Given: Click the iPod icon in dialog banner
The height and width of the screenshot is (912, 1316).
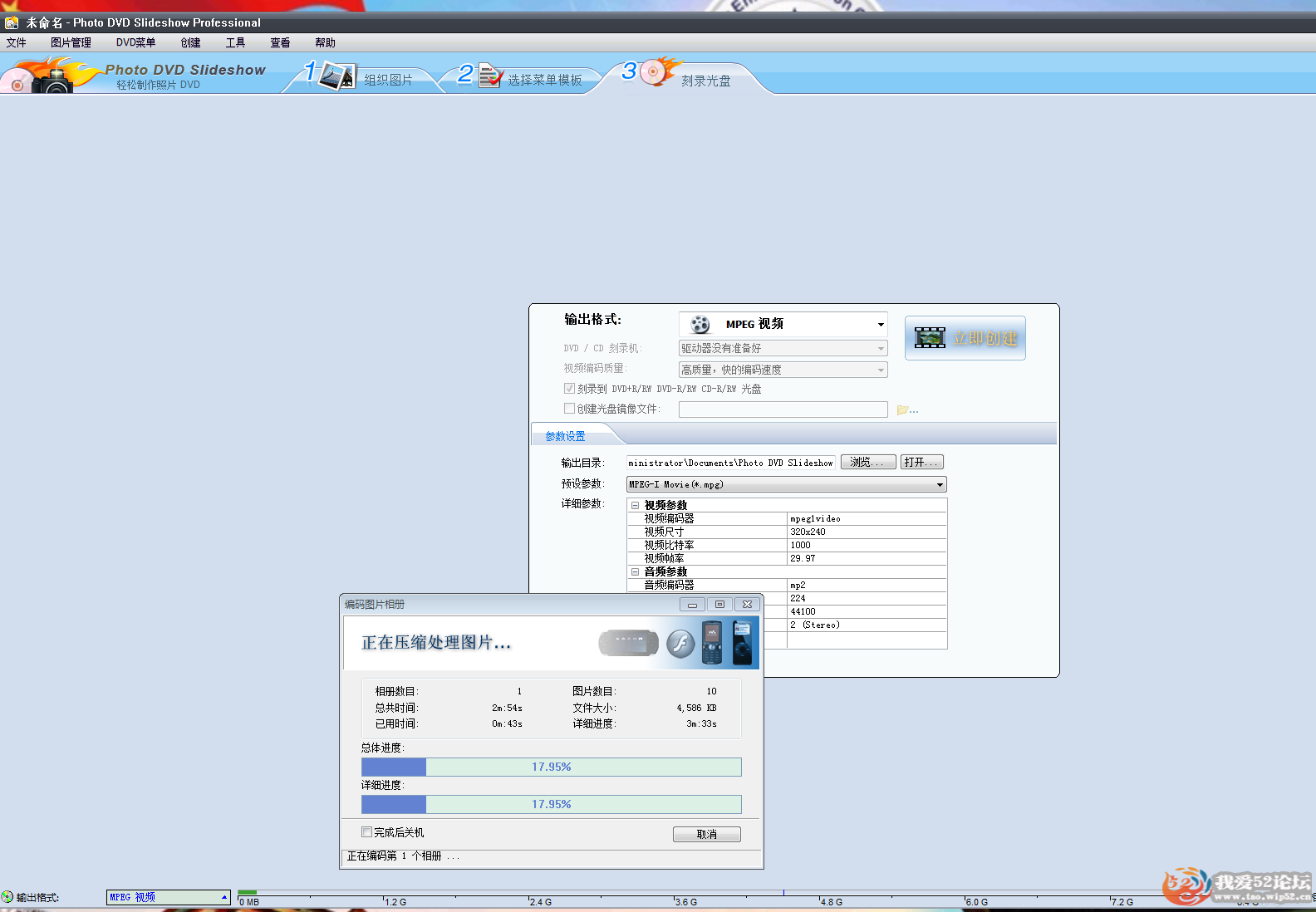Looking at the screenshot, I should click(742, 643).
